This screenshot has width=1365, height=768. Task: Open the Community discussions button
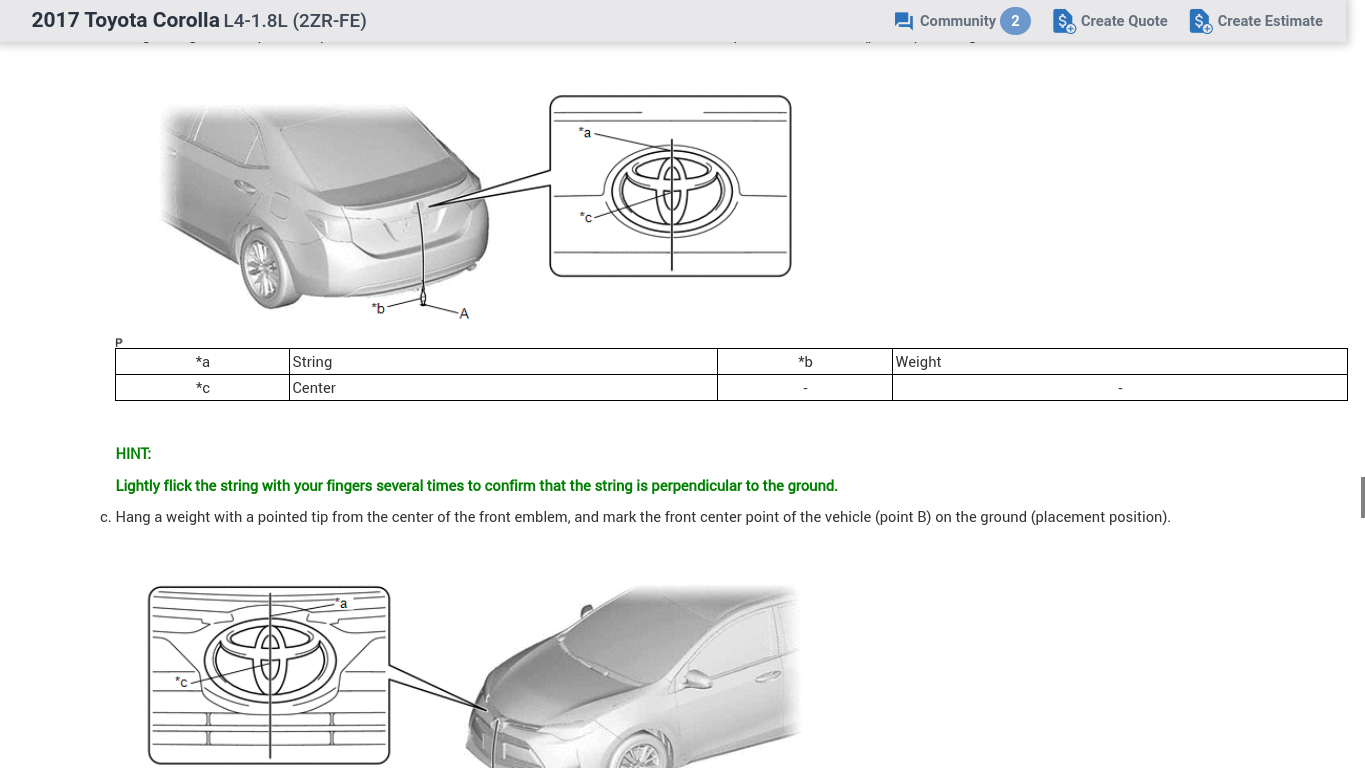962,21
